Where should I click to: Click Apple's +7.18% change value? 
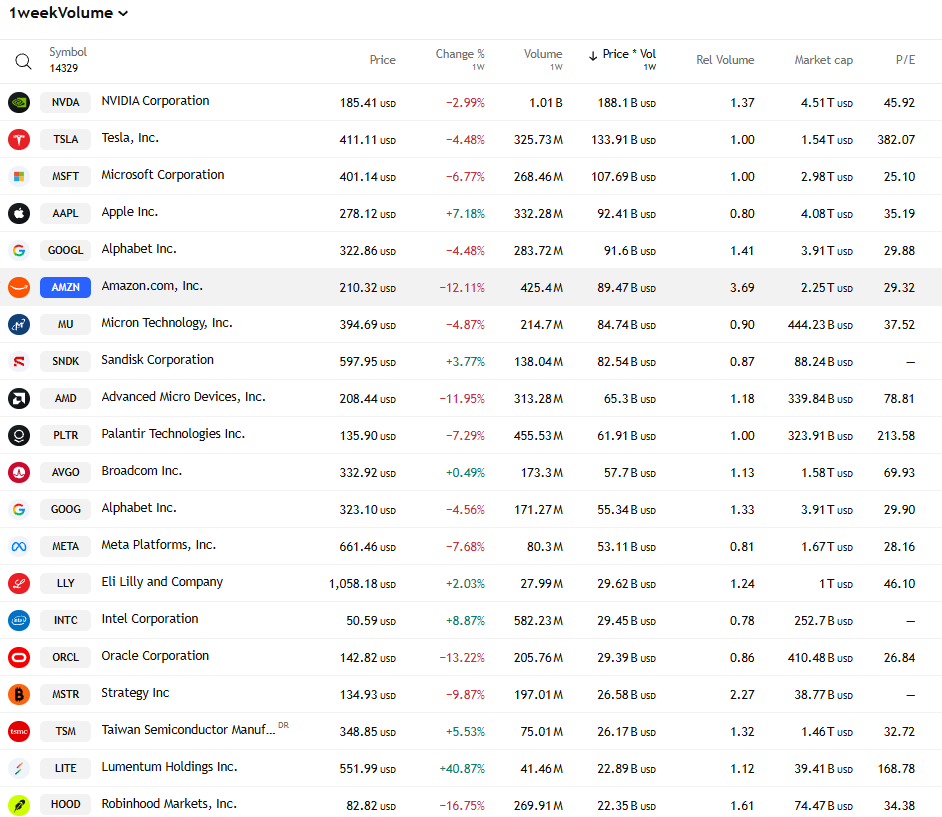[x=465, y=214]
